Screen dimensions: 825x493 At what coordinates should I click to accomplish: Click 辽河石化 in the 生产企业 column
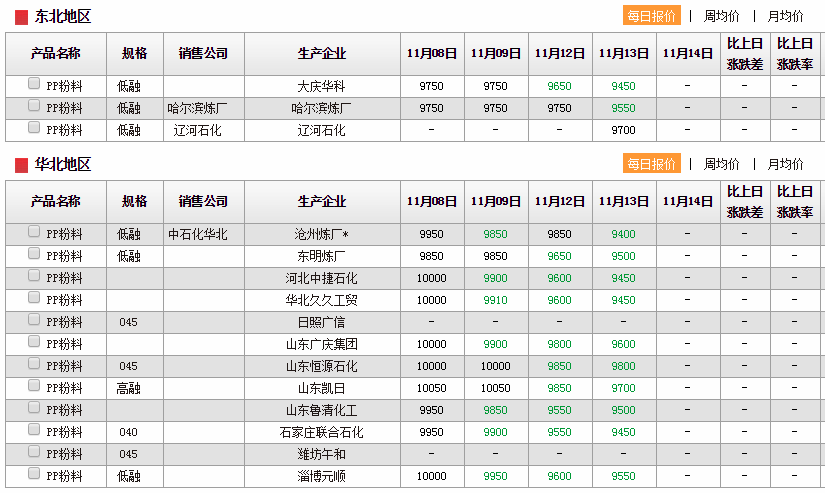pyautogui.click(x=321, y=130)
